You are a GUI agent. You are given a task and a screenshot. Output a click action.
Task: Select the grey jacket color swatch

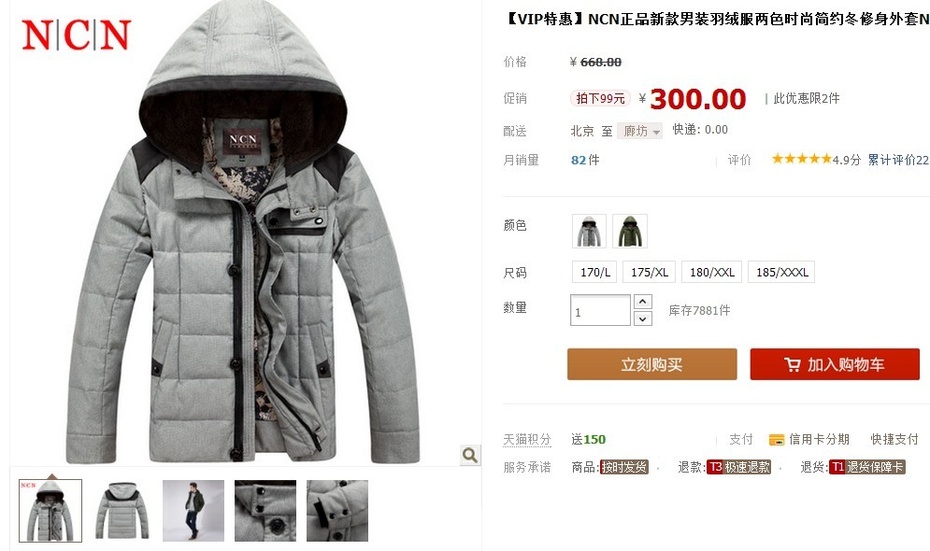click(x=589, y=231)
